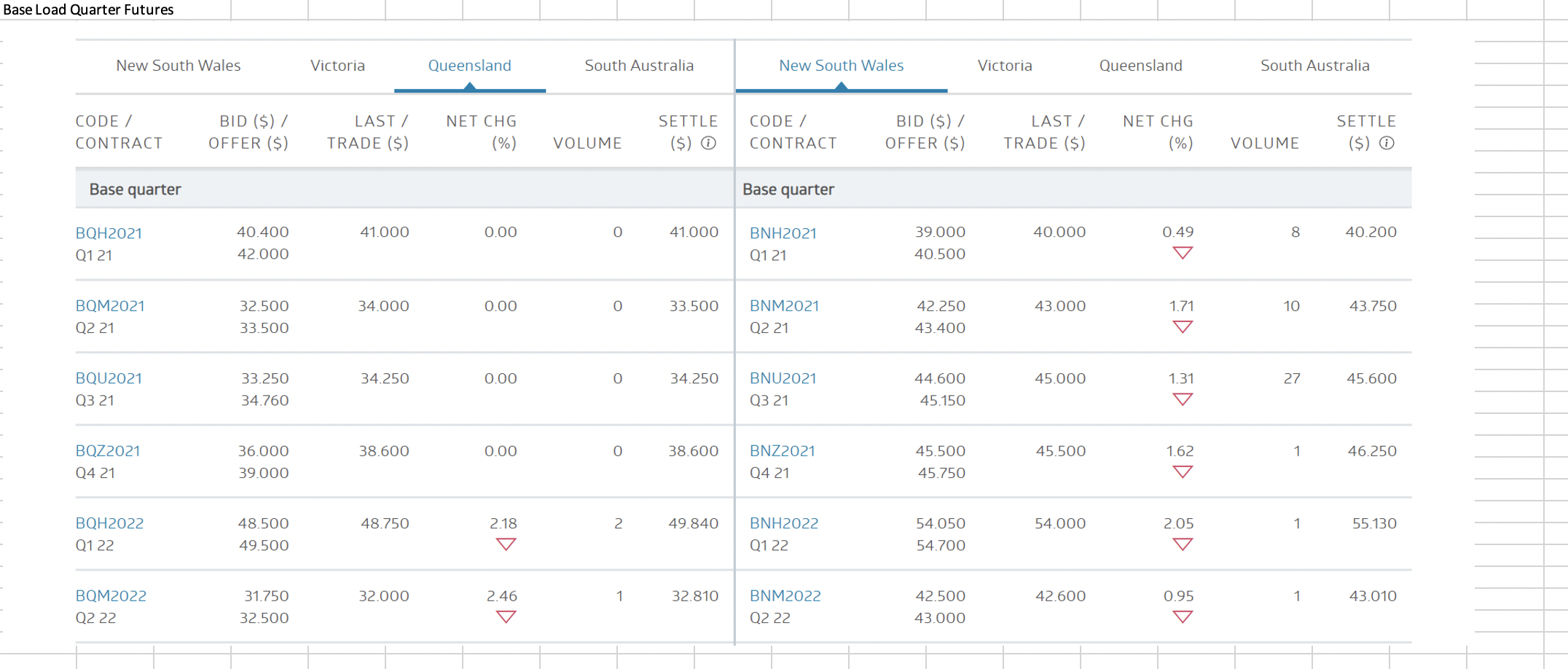Select the active Queensland tab in the left table
Screen dimensions: 1568x669
[x=470, y=66]
